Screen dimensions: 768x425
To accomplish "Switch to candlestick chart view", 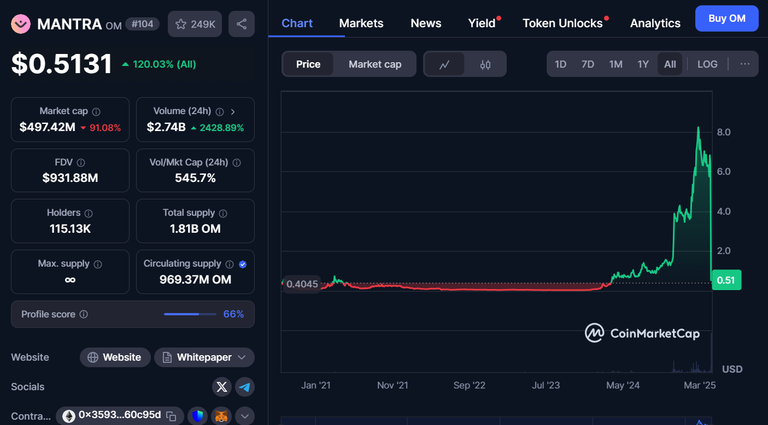I will tap(485, 64).
